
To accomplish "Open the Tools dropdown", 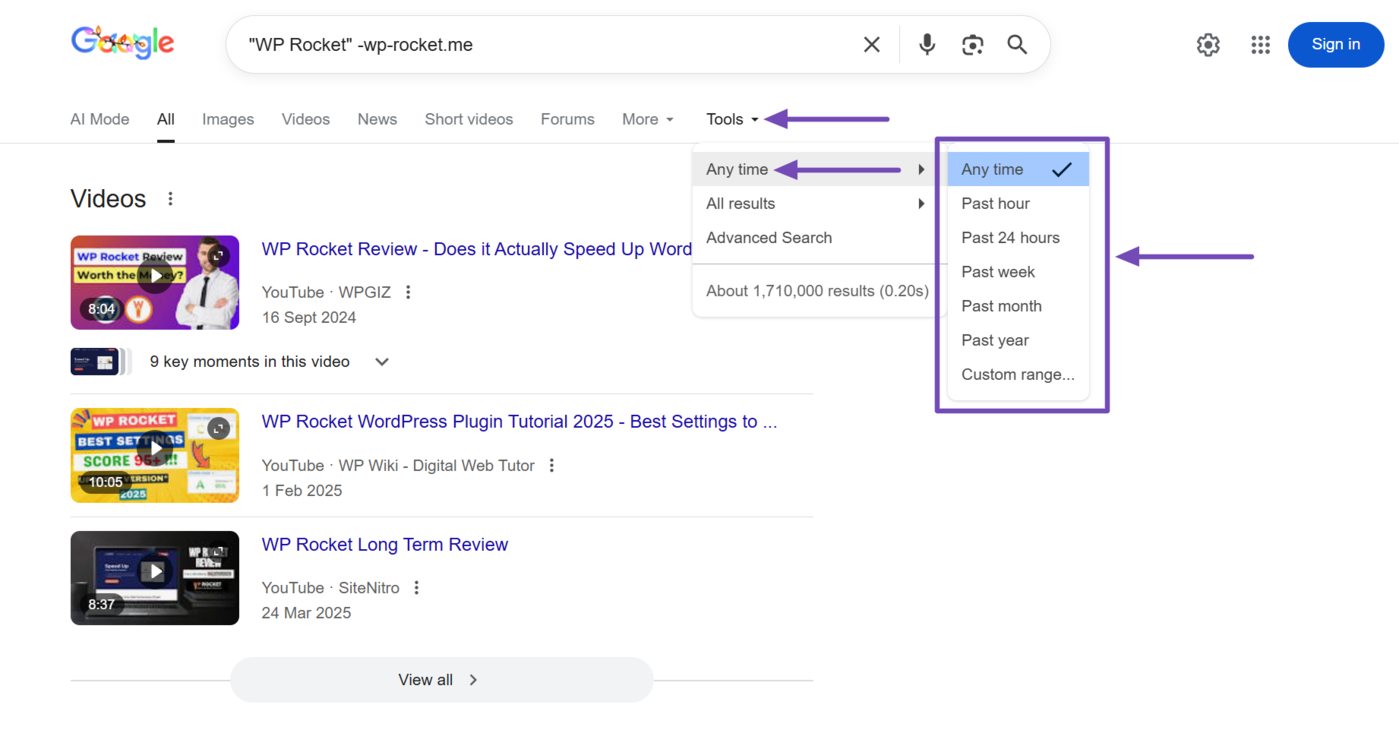I will tap(731, 119).
